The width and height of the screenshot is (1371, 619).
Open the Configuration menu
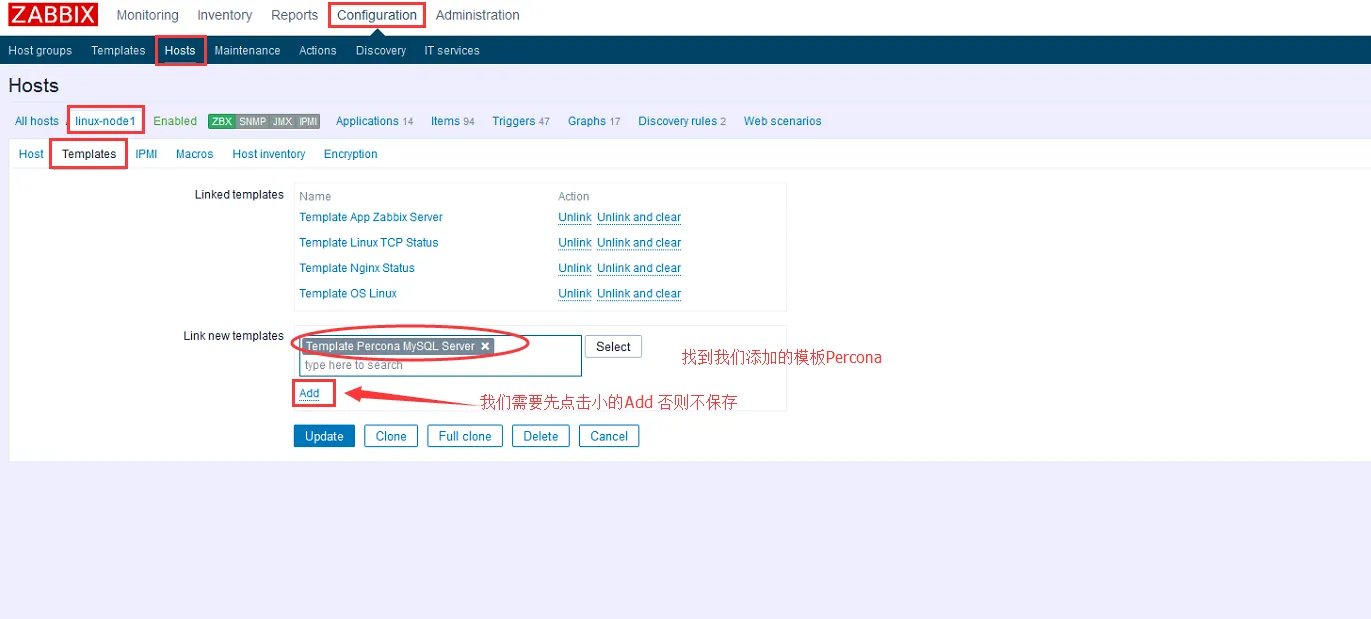tap(377, 15)
